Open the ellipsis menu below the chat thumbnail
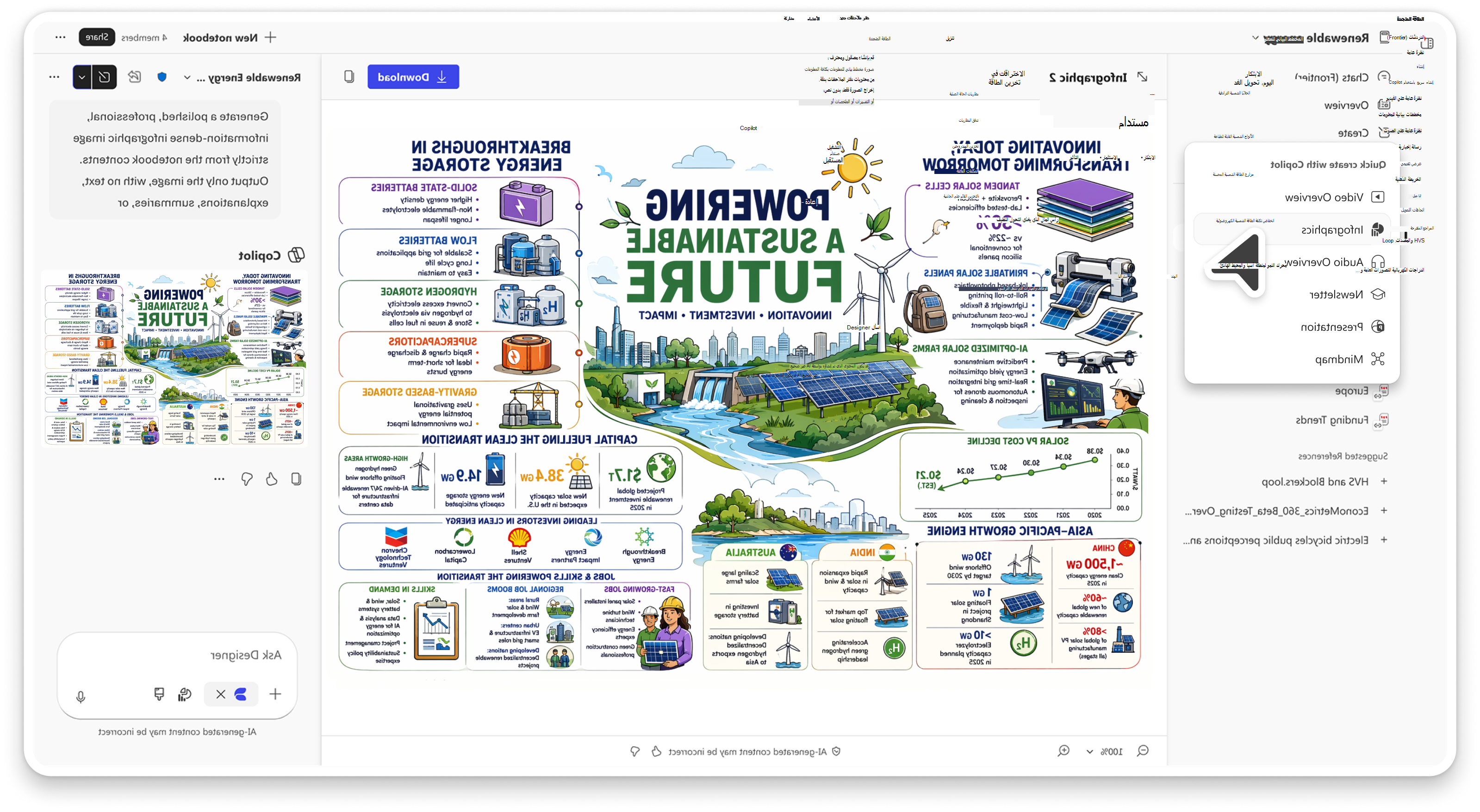 tap(219, 479)
